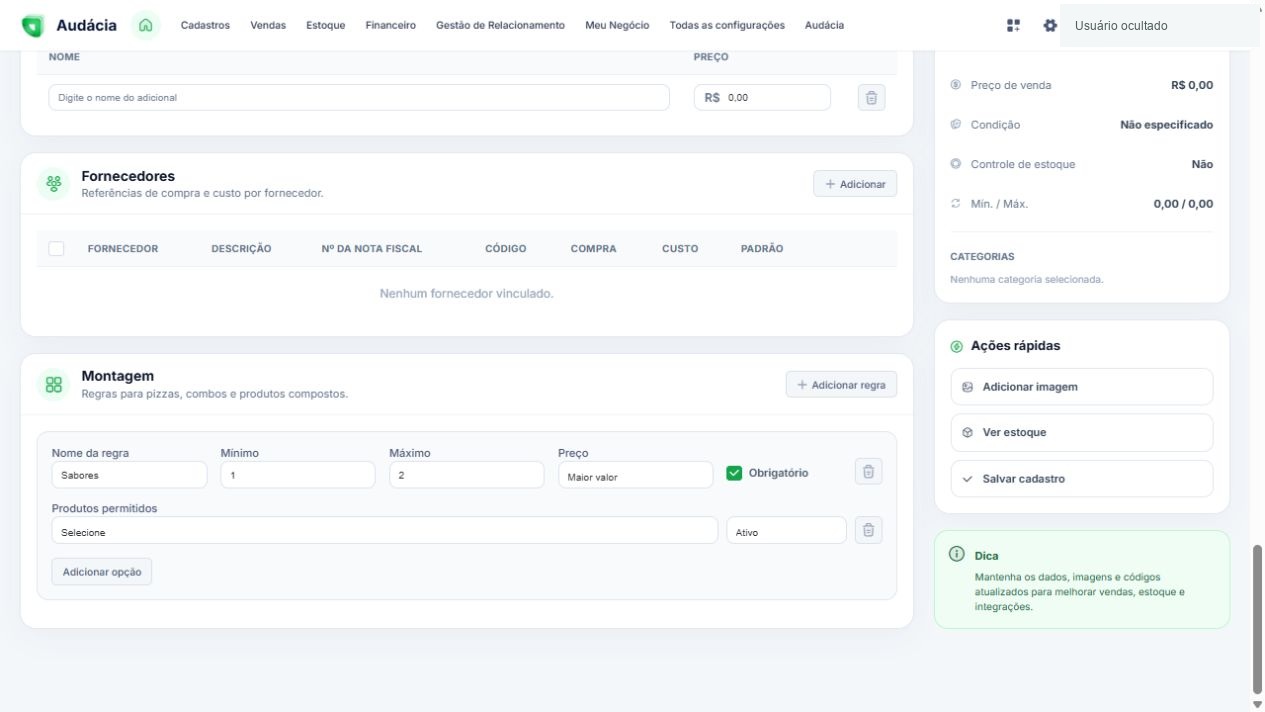Click the Ver estoque quick action
The image size is (1265, 712).
point(1082,433)
